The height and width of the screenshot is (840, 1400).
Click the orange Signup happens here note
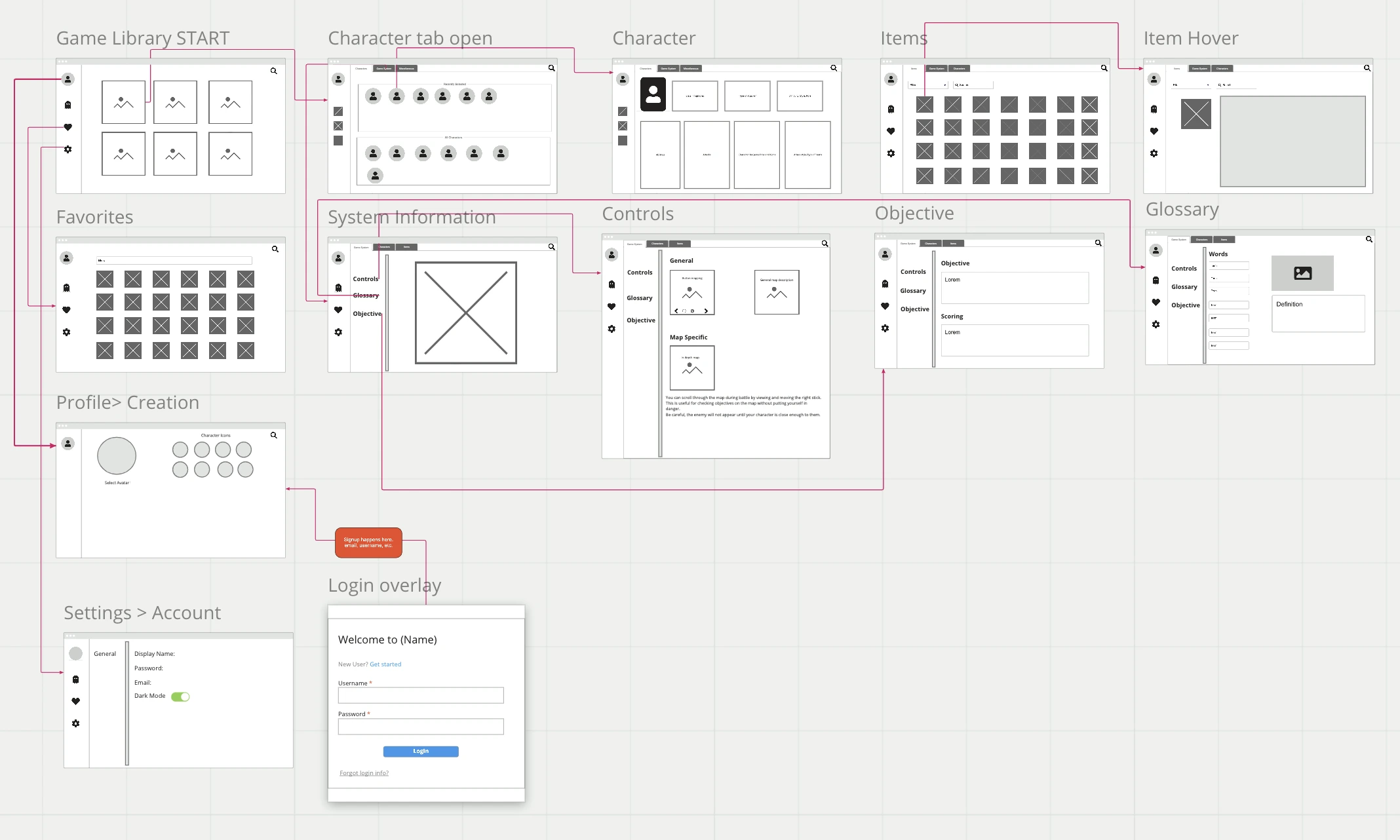tap(368, 543)
